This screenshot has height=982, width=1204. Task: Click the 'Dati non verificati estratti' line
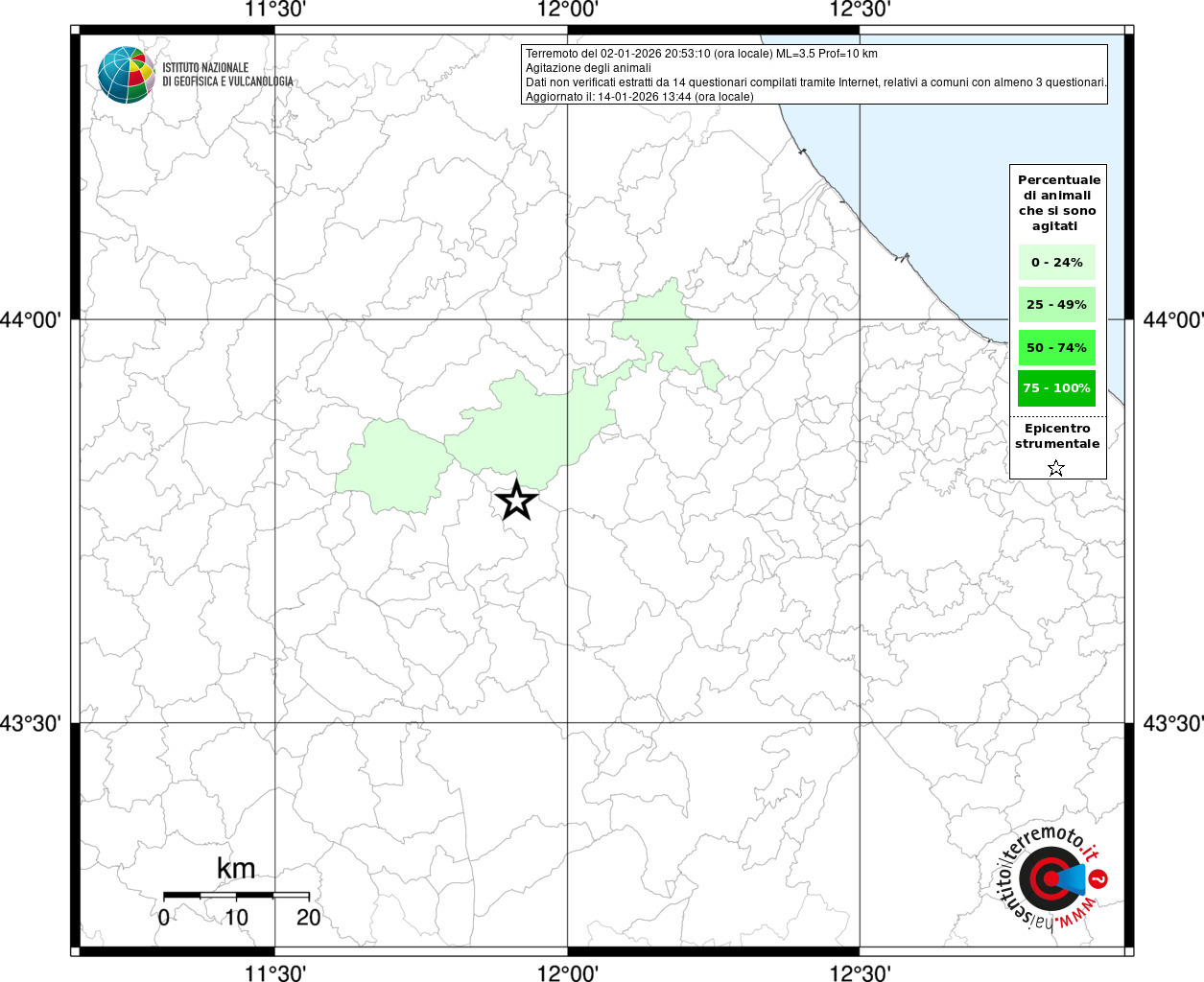(x=816, y=82)
